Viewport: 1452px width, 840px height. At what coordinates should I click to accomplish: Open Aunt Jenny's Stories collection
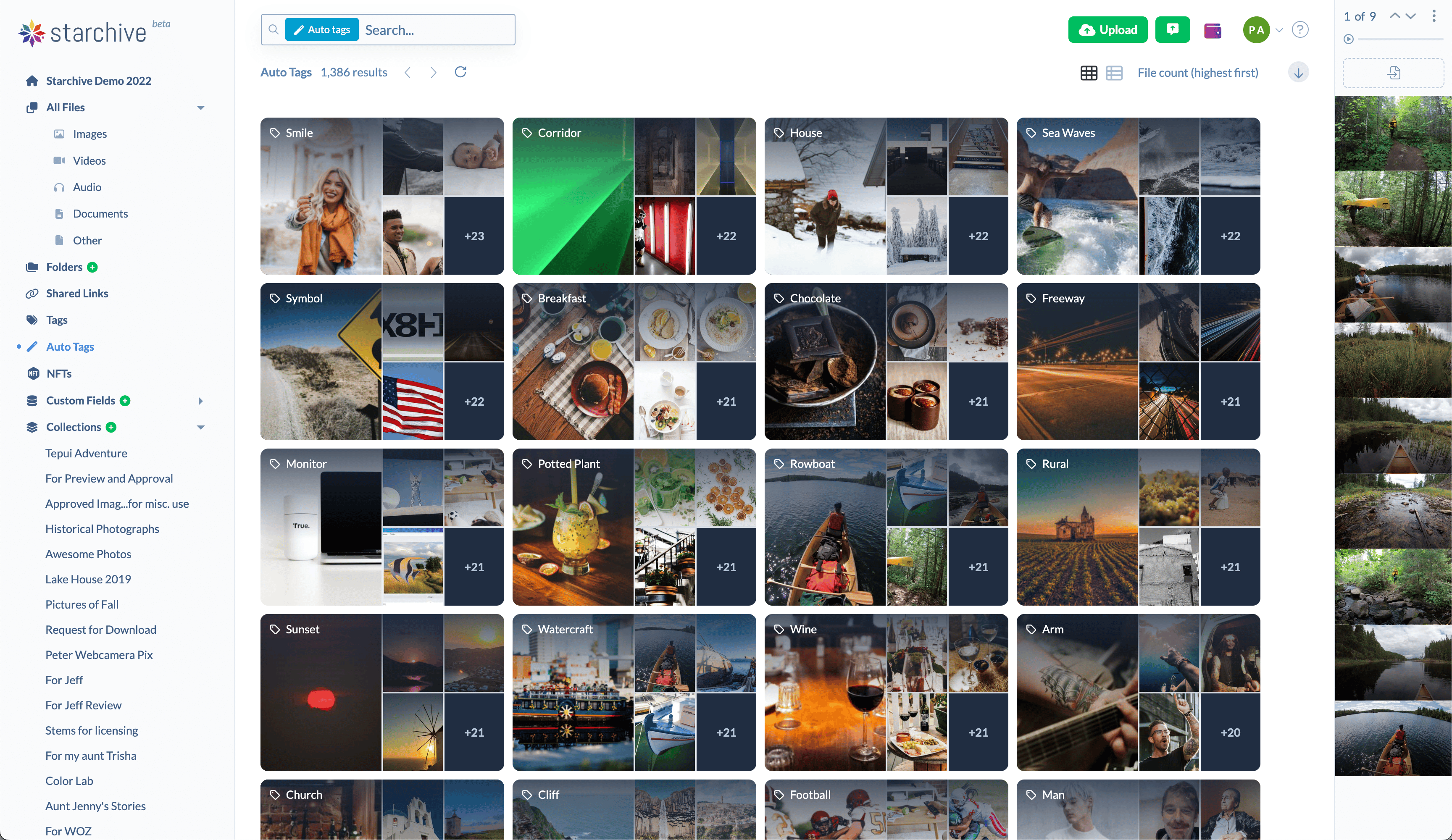(95, 806)
